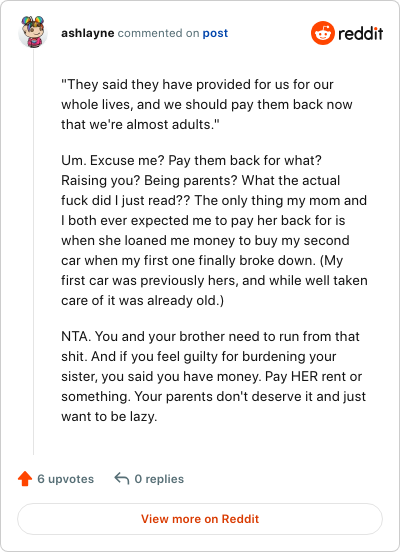The height and width of the screenshot is (552, 400).
Task: Click the "commented on" gray text
Action: pyautogui.click(x=158, y=33)
